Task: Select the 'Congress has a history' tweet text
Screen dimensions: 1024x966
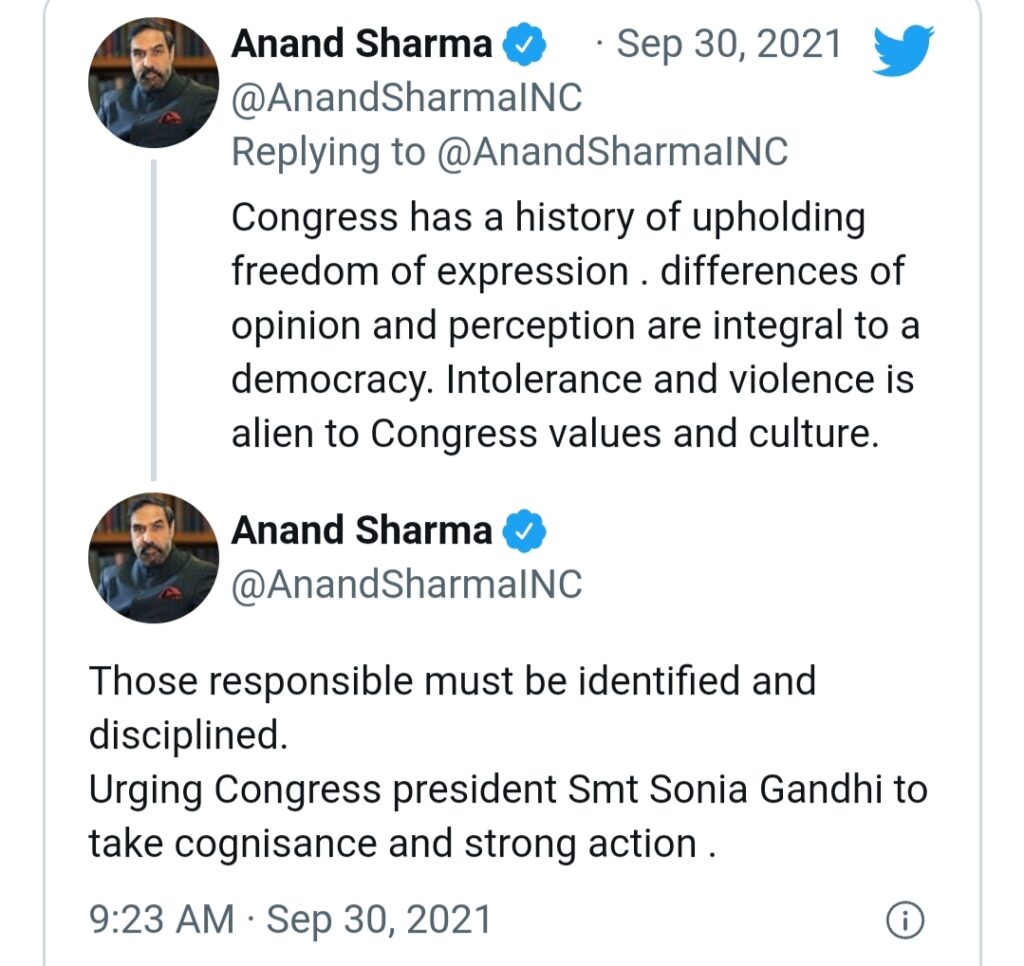Action: 576,325
